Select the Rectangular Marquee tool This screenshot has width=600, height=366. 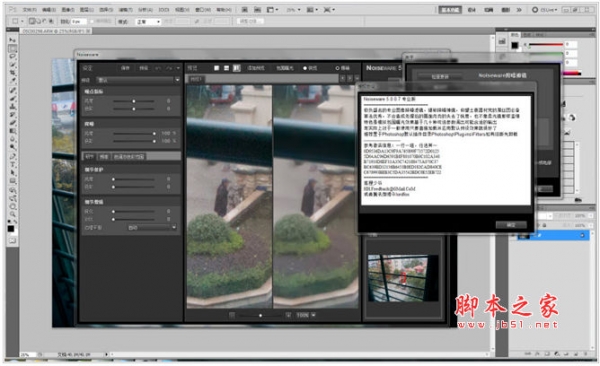click(13, 49)
